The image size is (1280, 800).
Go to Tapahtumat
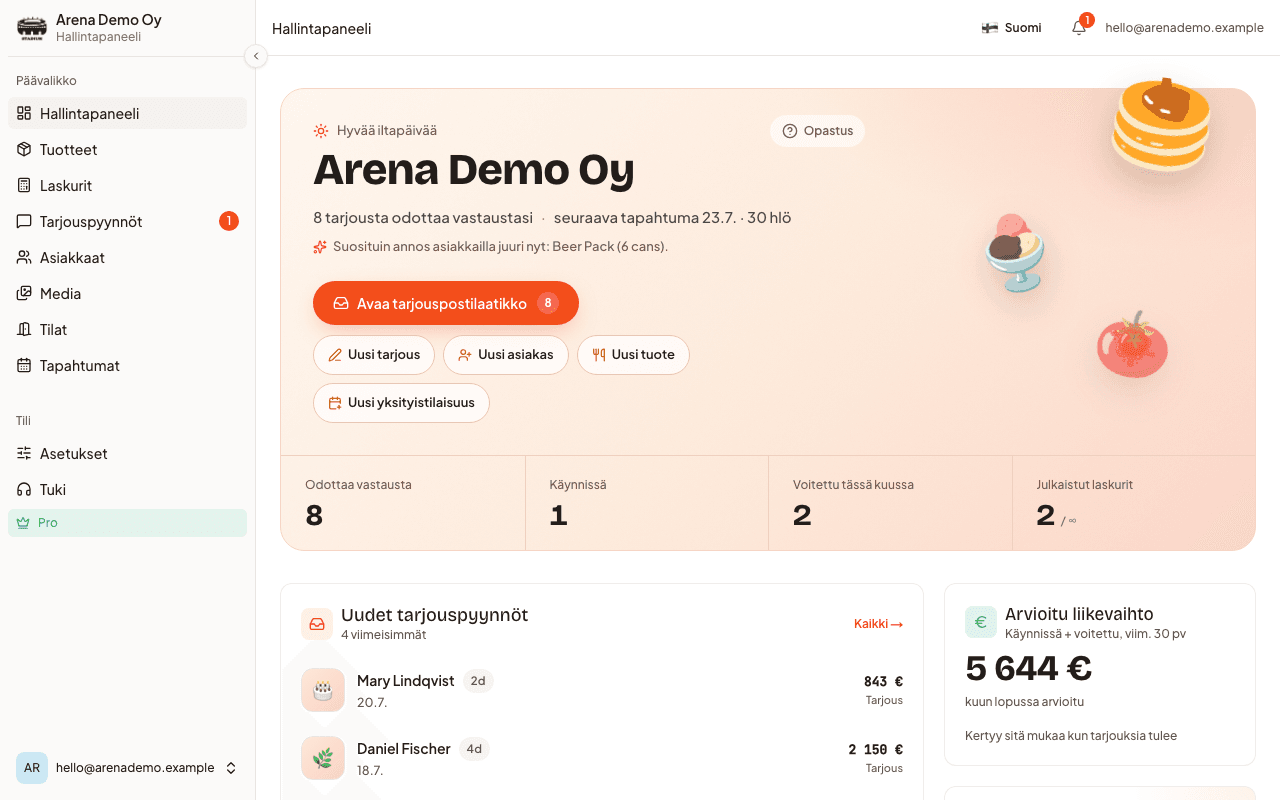click(x=127, y=365)
